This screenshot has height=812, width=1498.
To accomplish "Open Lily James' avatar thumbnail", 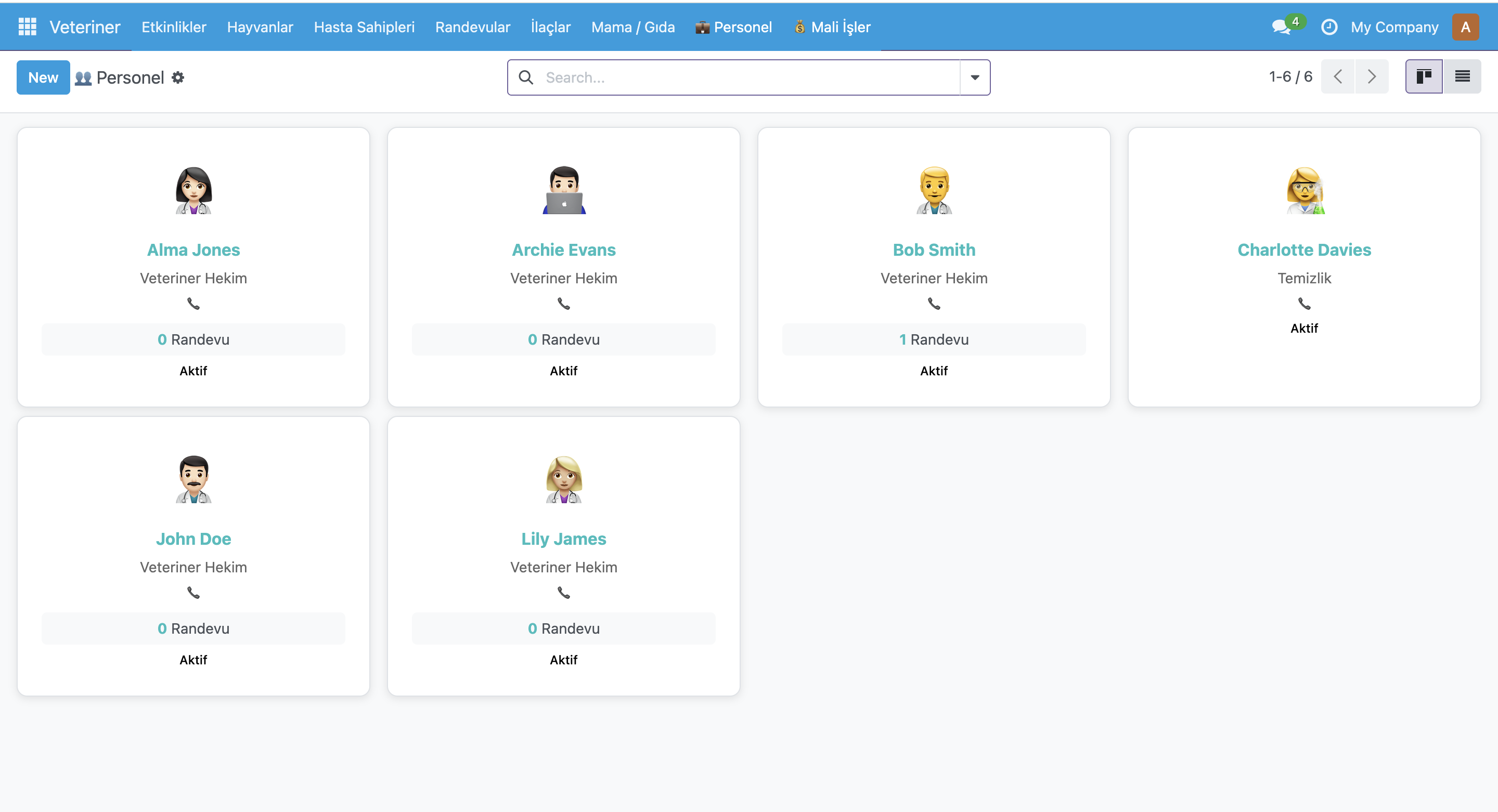I will pyautogui.click(x=563, y=479).
